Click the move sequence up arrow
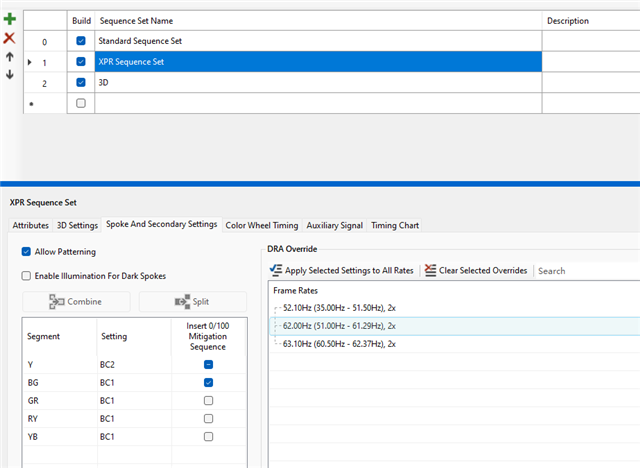Image resolution: width=640 pixels, height=468 pixels. click(9, 57)
